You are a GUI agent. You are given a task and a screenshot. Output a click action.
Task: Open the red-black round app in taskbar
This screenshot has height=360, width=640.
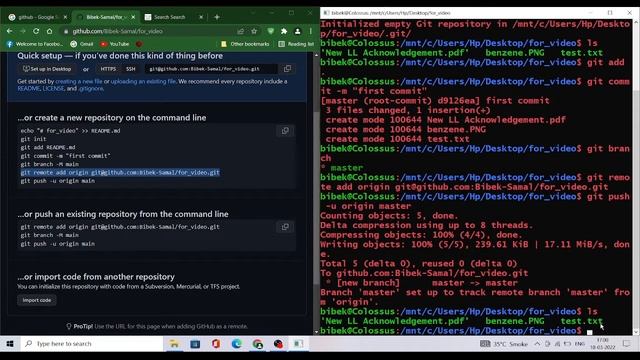click(278, 344)
